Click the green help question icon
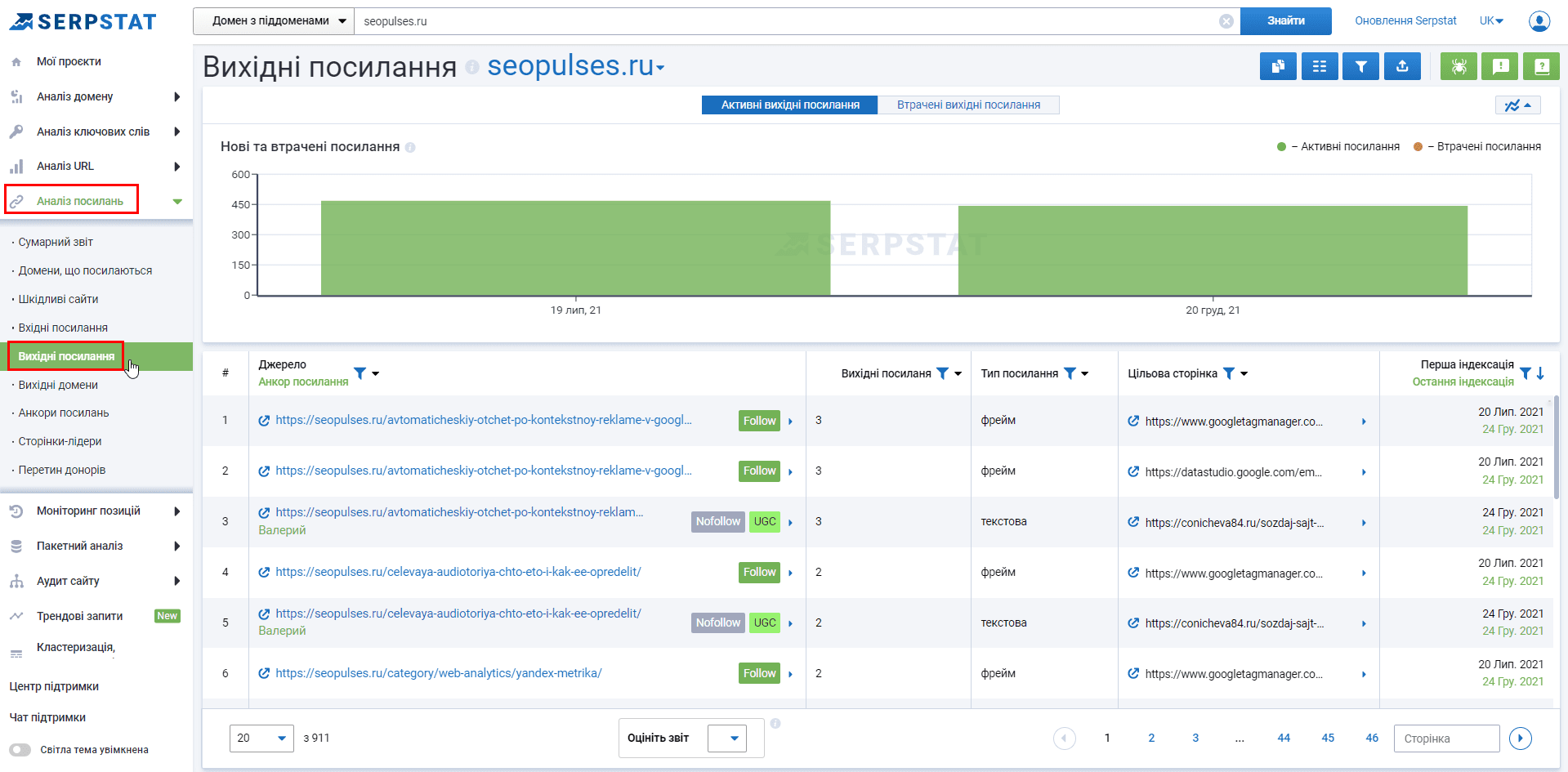 [x=1542, y=66]
